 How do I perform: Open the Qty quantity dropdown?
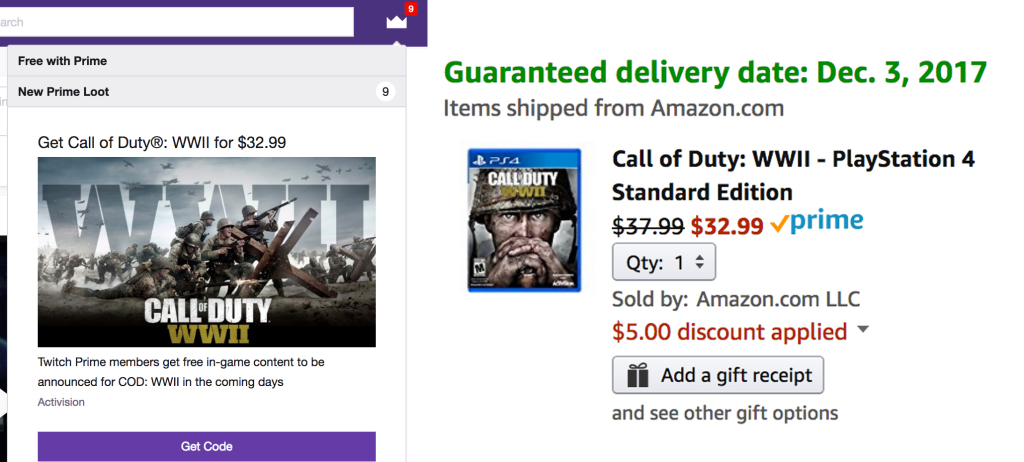pos(664,263)
